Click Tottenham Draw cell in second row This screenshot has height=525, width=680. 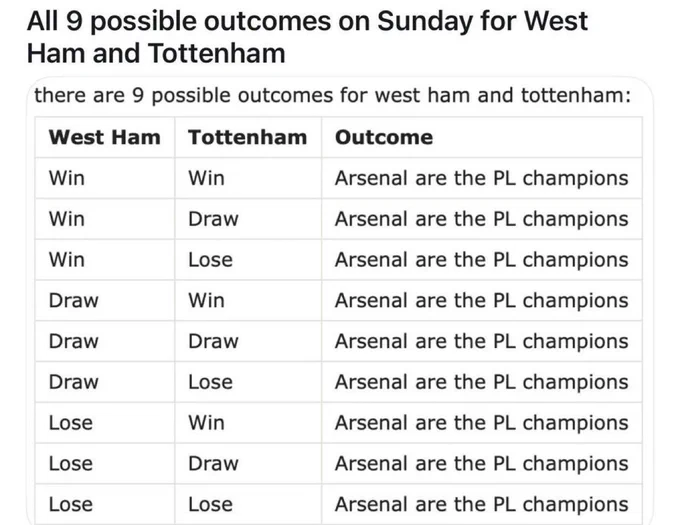[x=213, y=219]
